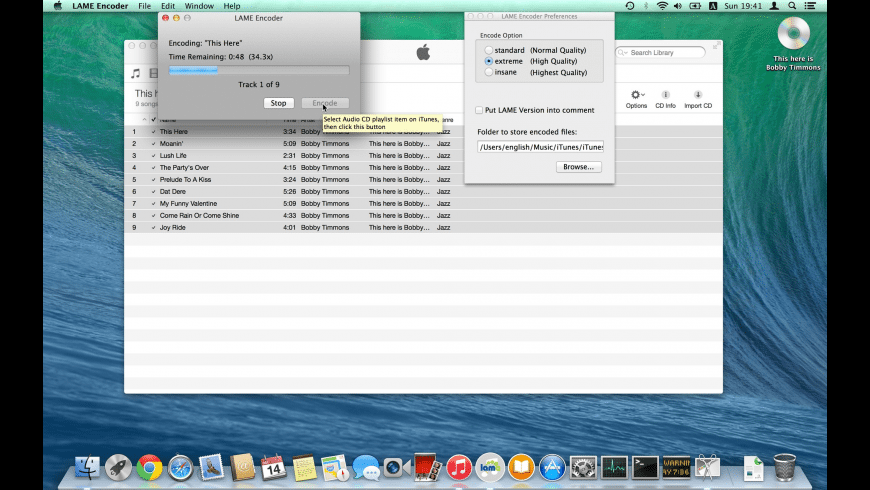Select the standard (Normal Quality) option
870x490 pixels.
(488, 50)
